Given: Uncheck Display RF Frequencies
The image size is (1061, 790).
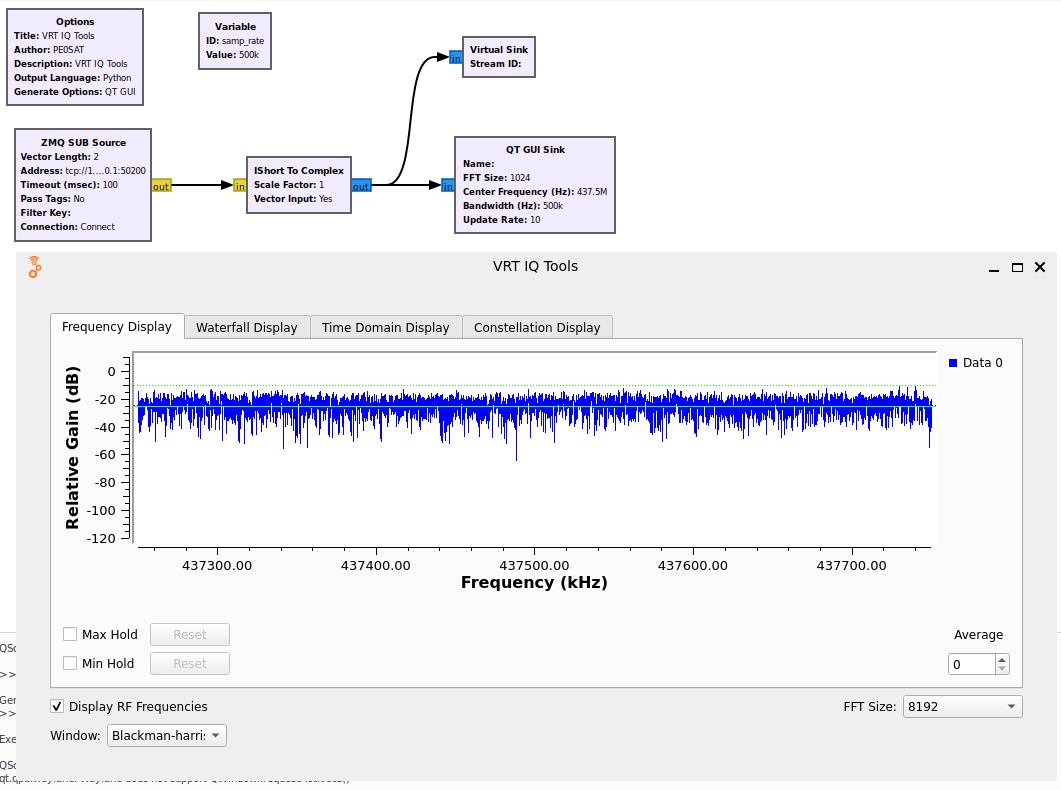Looking at the screenshot, I should click(x=58, y=707).
